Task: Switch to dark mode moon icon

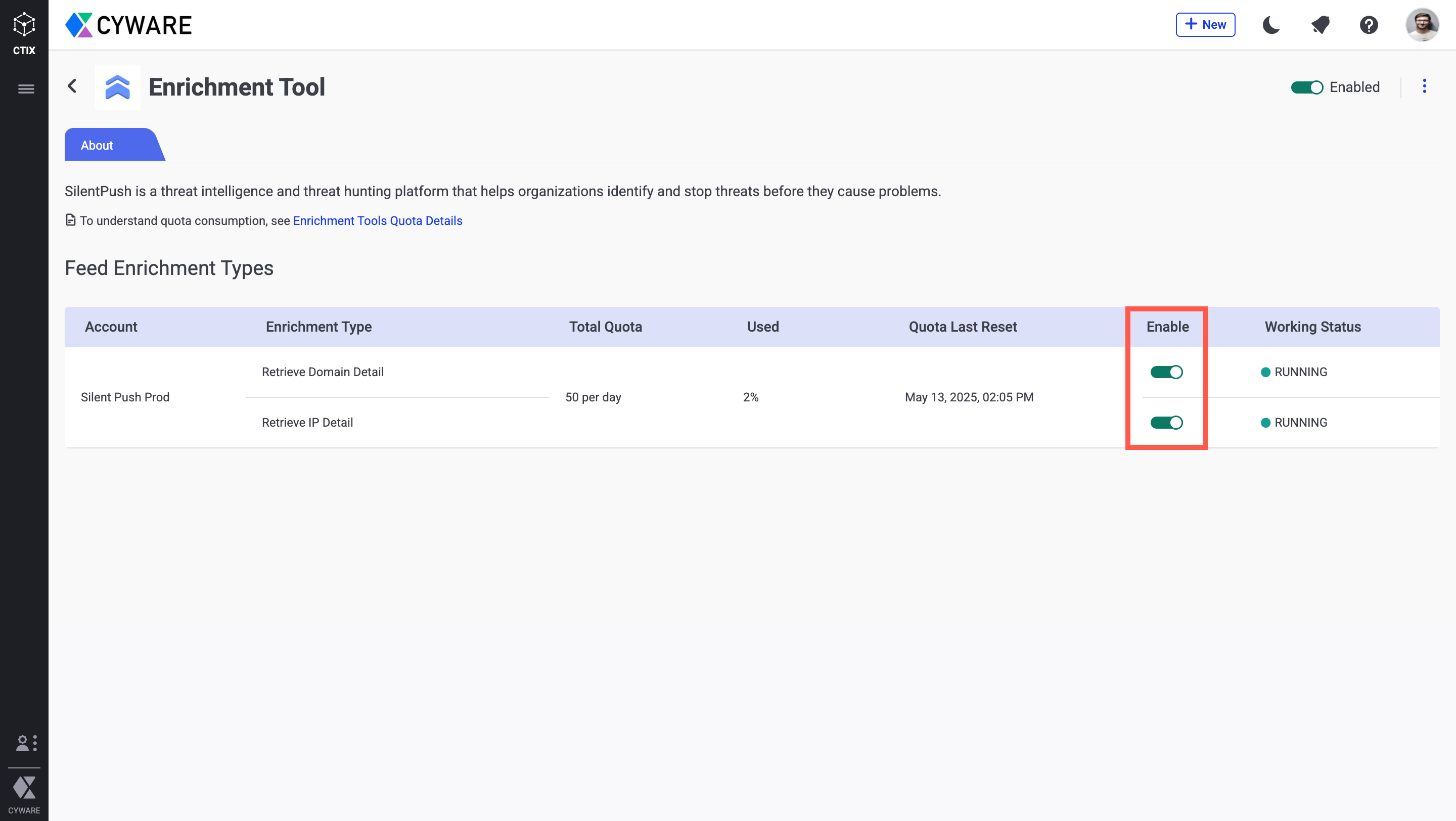Action: tap(1271, 25)
